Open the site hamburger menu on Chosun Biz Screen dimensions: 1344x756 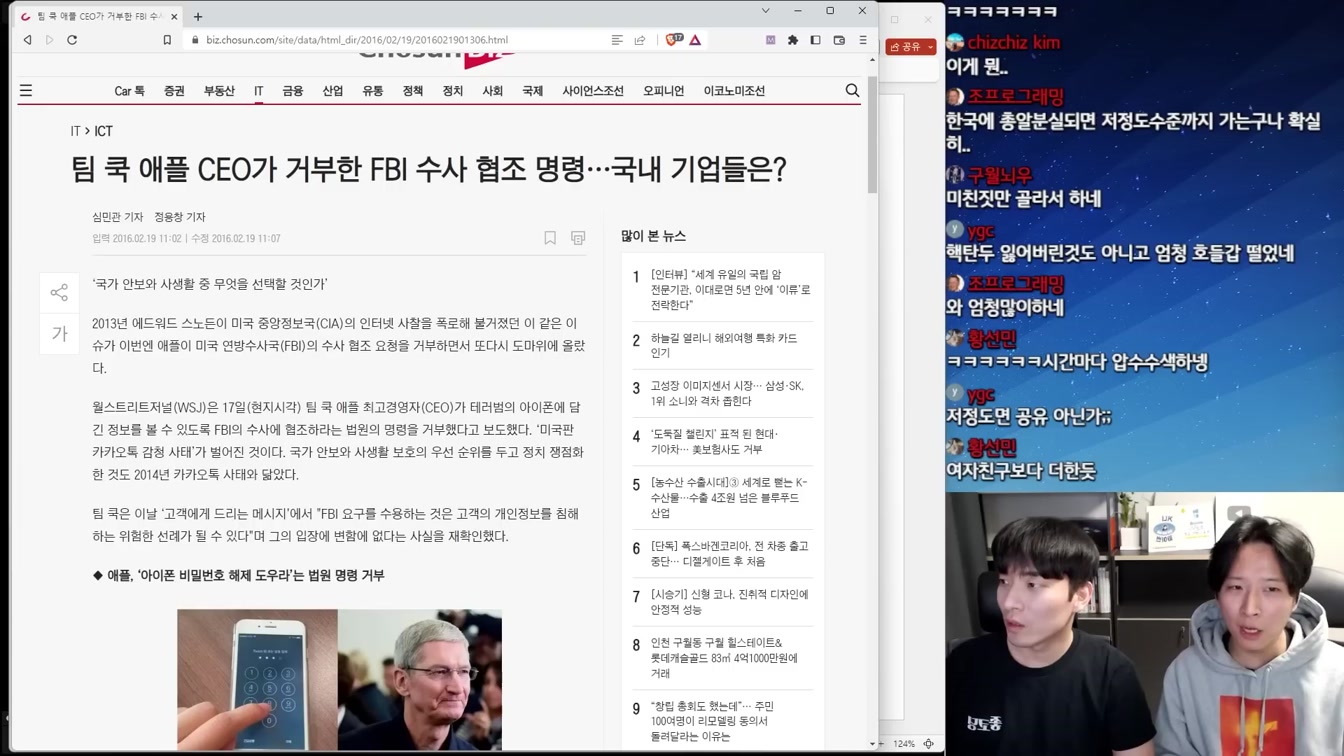pyautogui.click(x=26, y=91)
